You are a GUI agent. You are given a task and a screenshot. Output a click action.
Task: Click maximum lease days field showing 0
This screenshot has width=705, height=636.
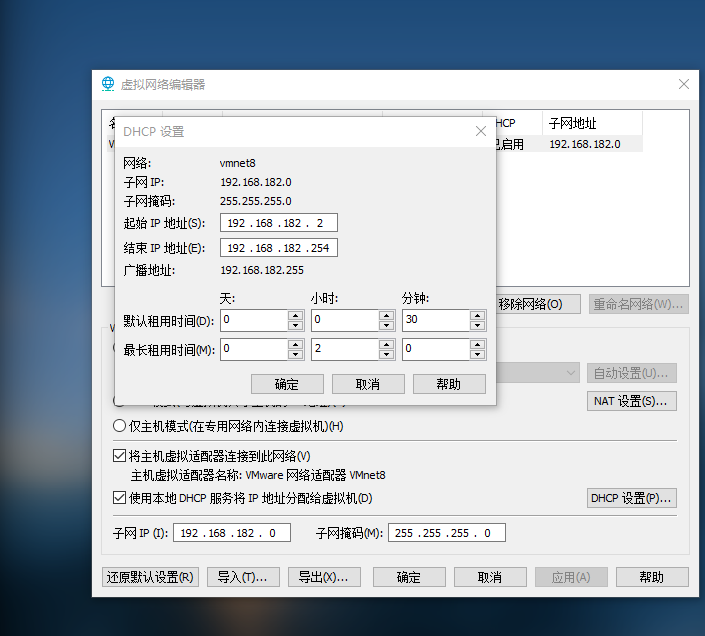(254, 349)
